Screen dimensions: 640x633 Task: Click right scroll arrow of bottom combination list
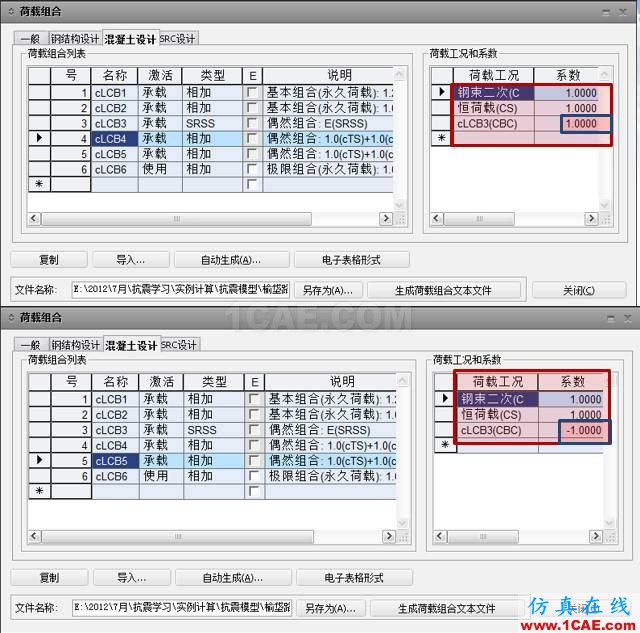[389, 535]
